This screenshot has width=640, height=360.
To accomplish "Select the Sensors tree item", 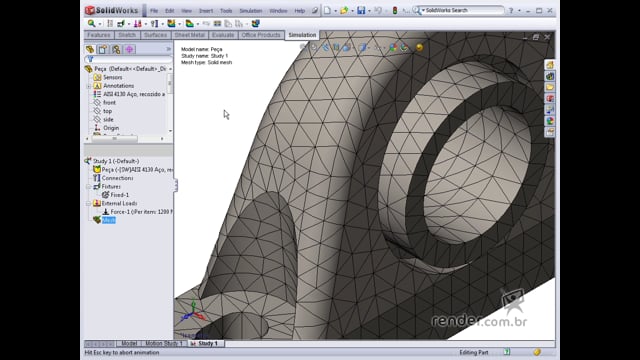I will tap(112, 77).
